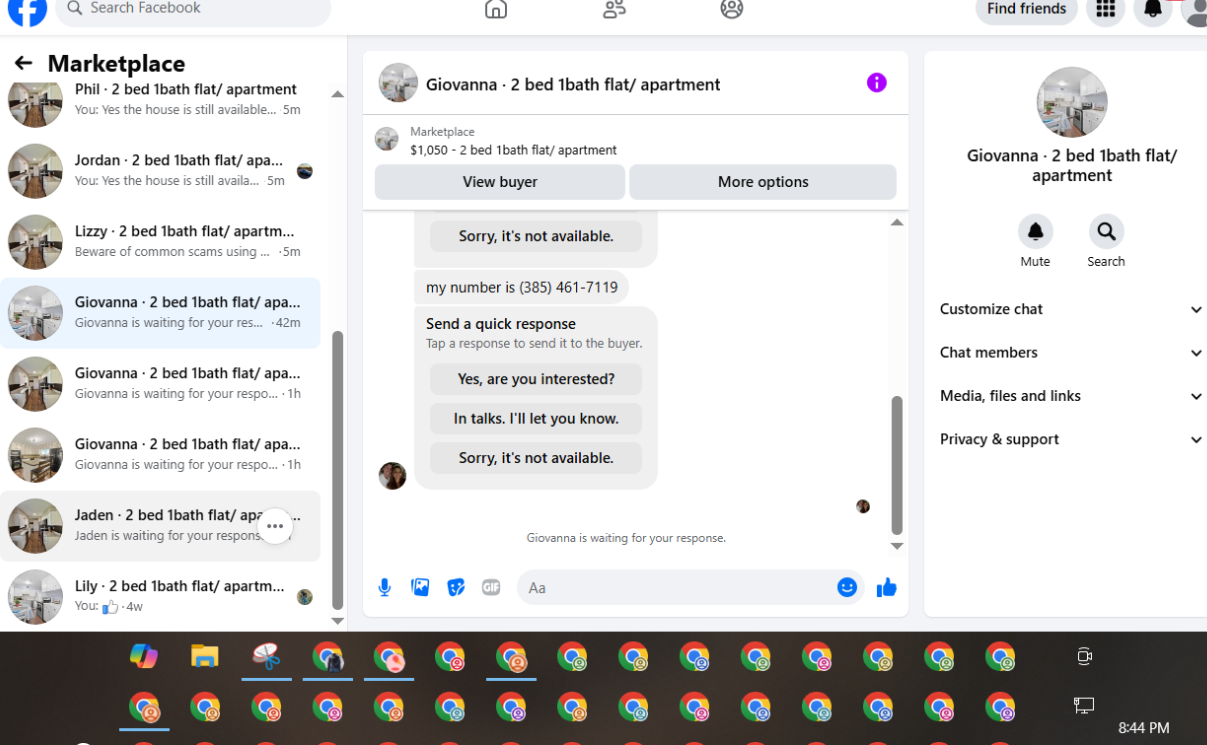Open the notifications bell
The height and width of the screenshot is (745, 1207).
click(x=1153, y=10)
